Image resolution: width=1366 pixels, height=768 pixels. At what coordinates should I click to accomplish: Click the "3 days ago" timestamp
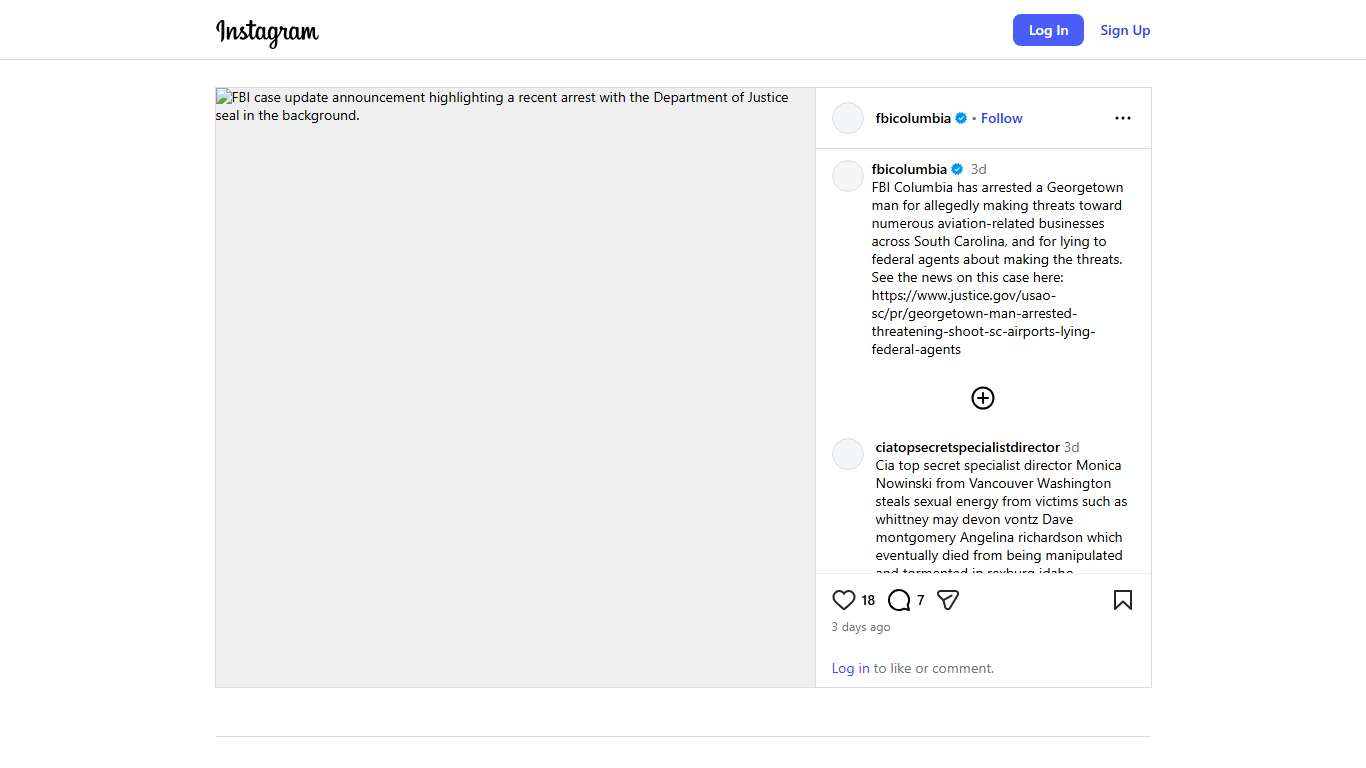860,627
